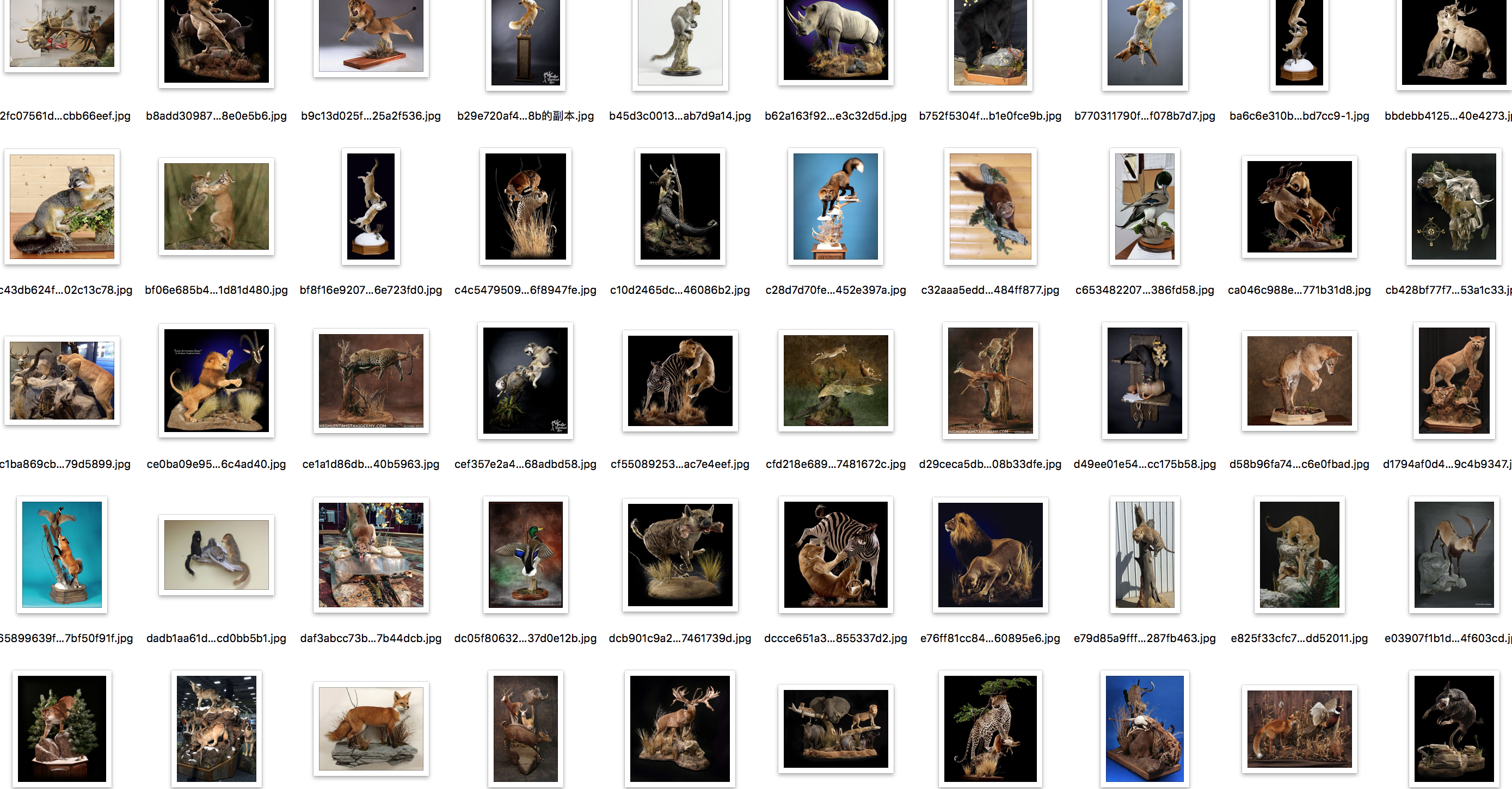Image resolution: width=1512 pixels, height=789 pixels.
Task: Select the pintail duck image c653482207...386fd58.jpg
Action: [x=1145, y=206]
